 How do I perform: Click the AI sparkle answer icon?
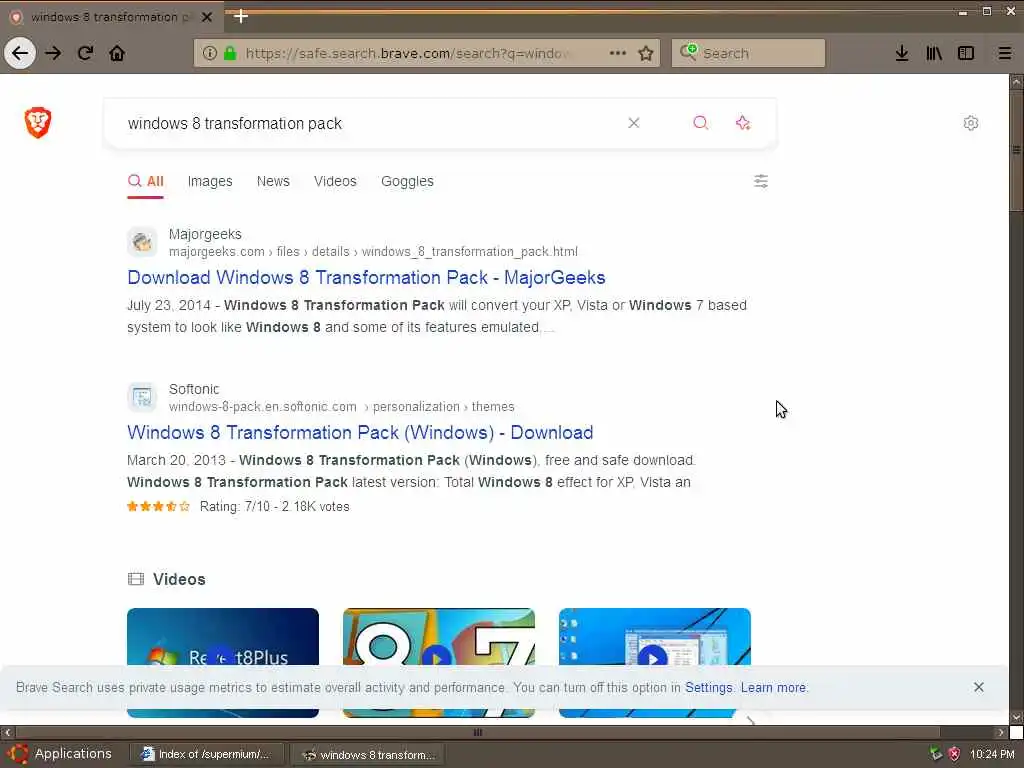pyautogui.click(x=743, y=123)
